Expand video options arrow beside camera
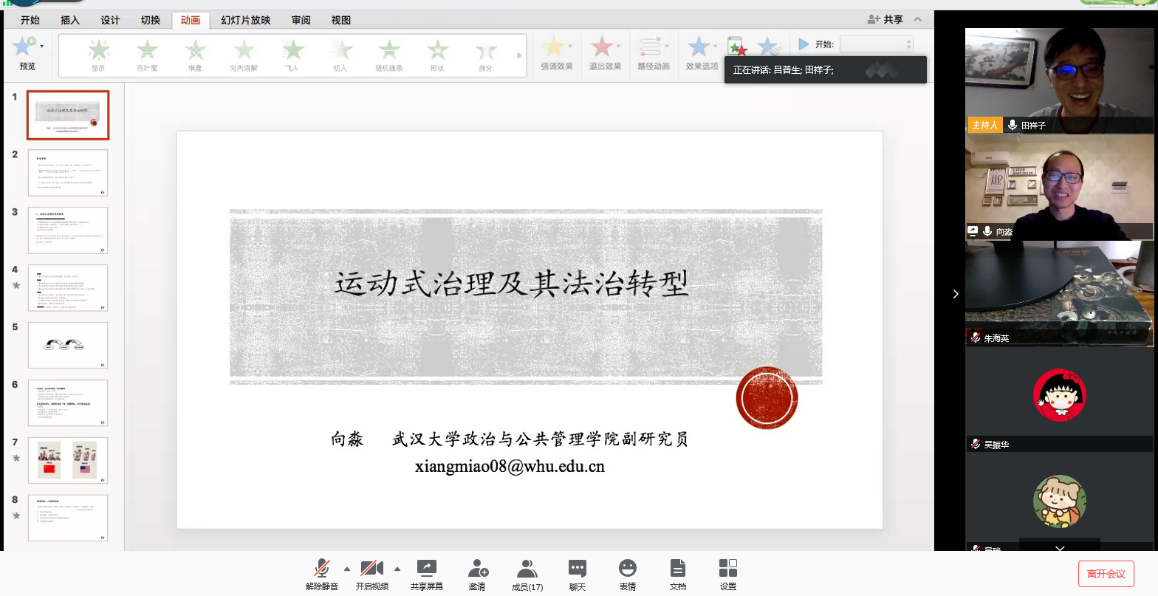 (x=397, y=568)
